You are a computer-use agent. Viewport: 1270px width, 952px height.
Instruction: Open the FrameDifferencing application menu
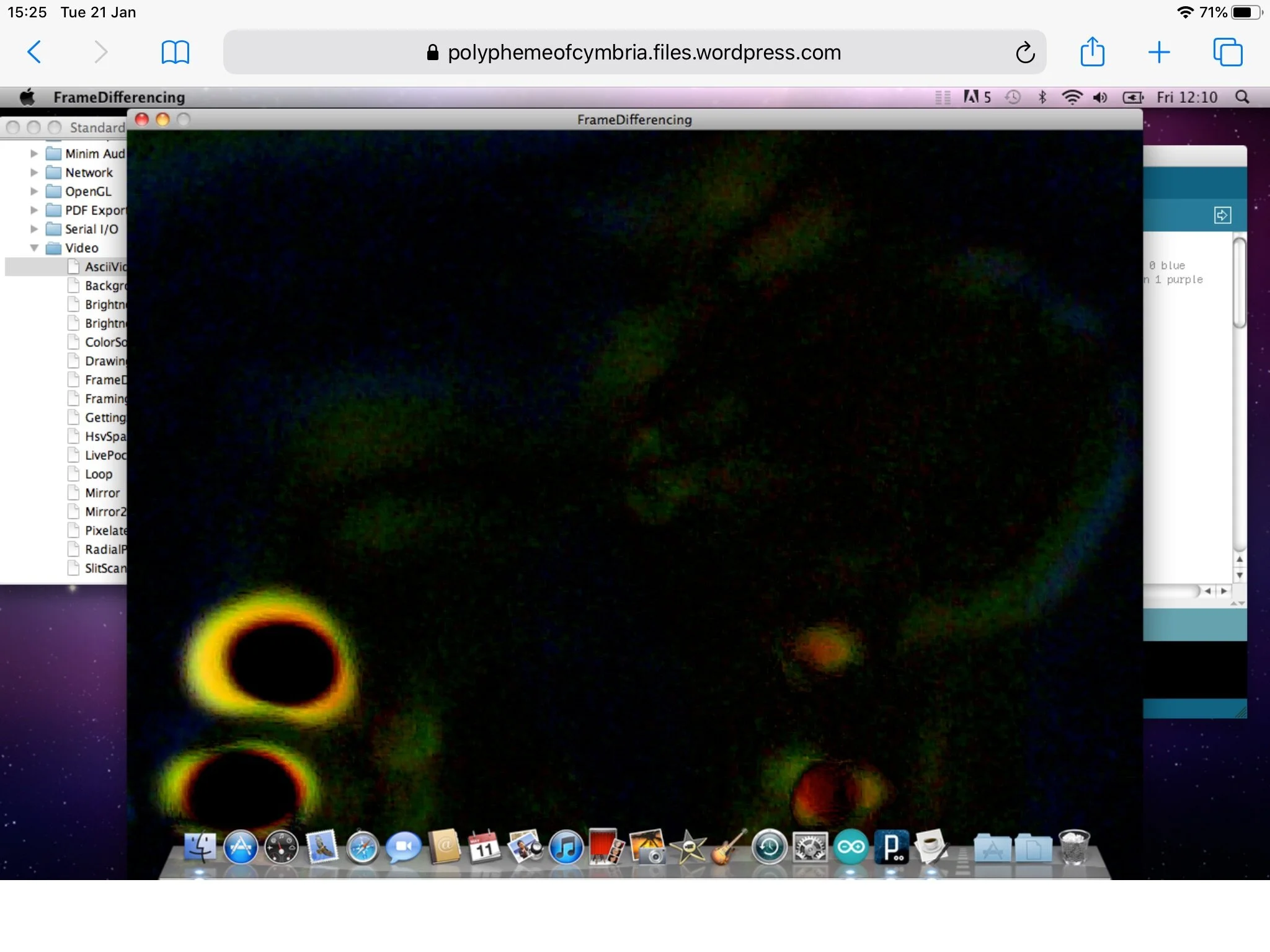coord(119,97)
